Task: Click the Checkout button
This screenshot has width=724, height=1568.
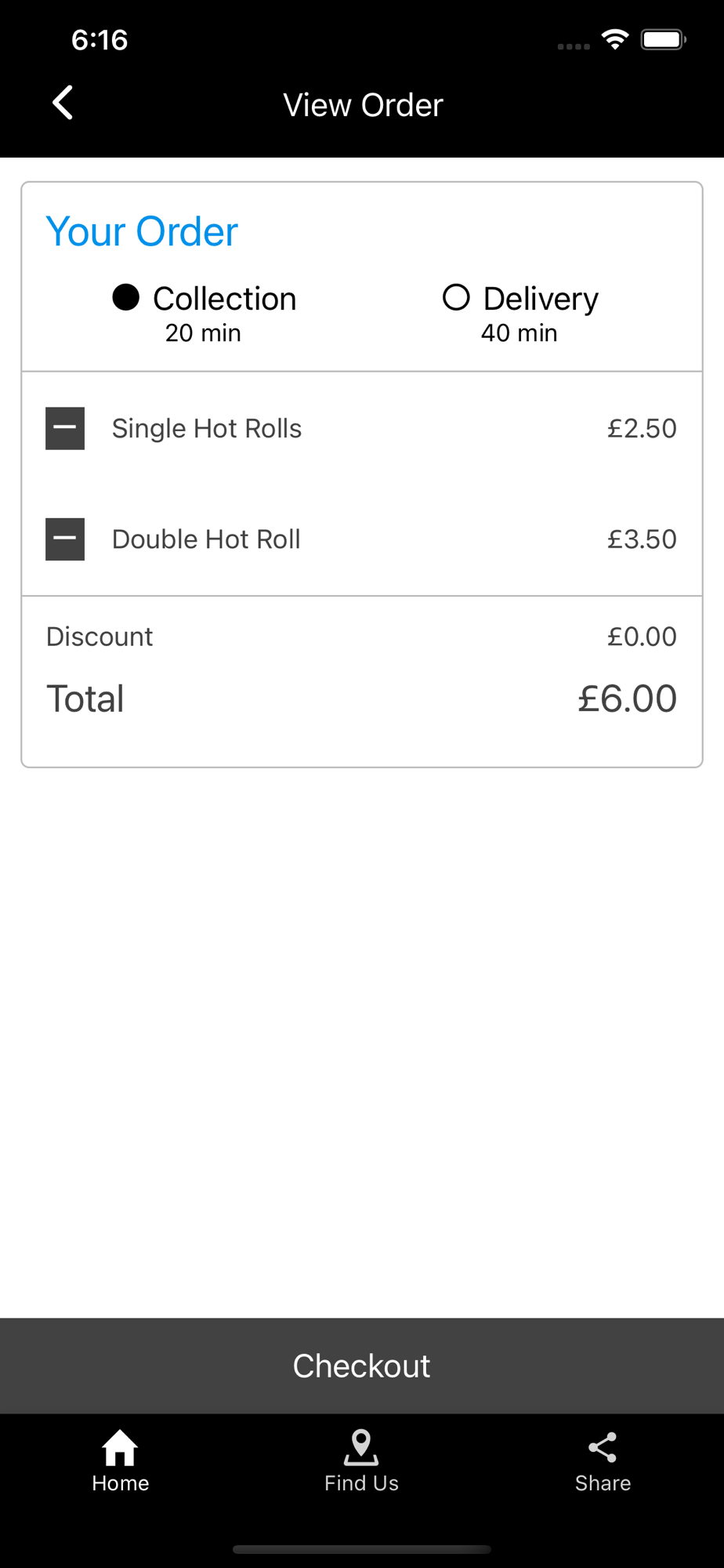Action: (362, 1366)
